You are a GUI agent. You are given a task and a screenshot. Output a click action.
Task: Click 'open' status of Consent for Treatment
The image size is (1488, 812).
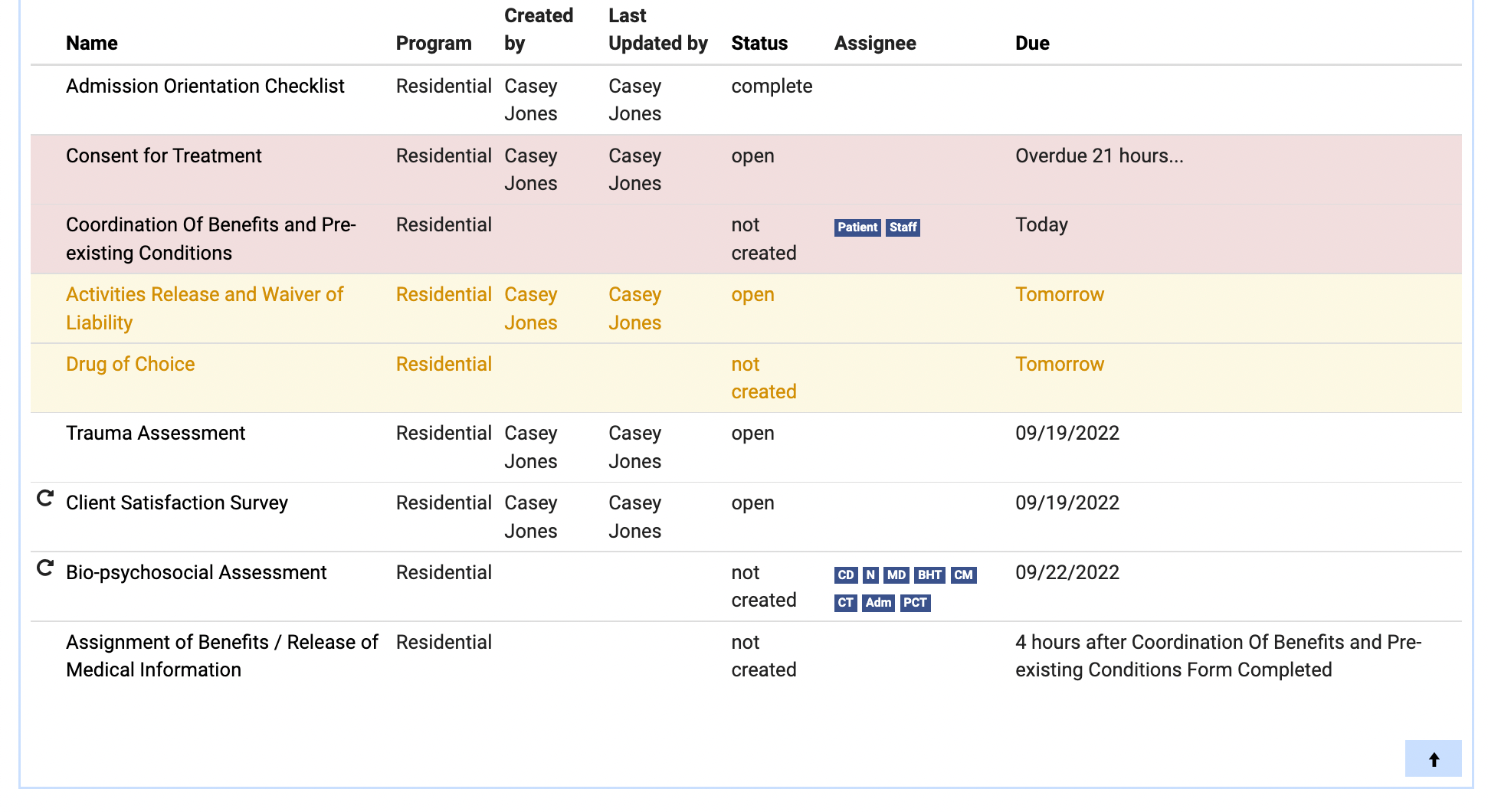pos(752,156)
